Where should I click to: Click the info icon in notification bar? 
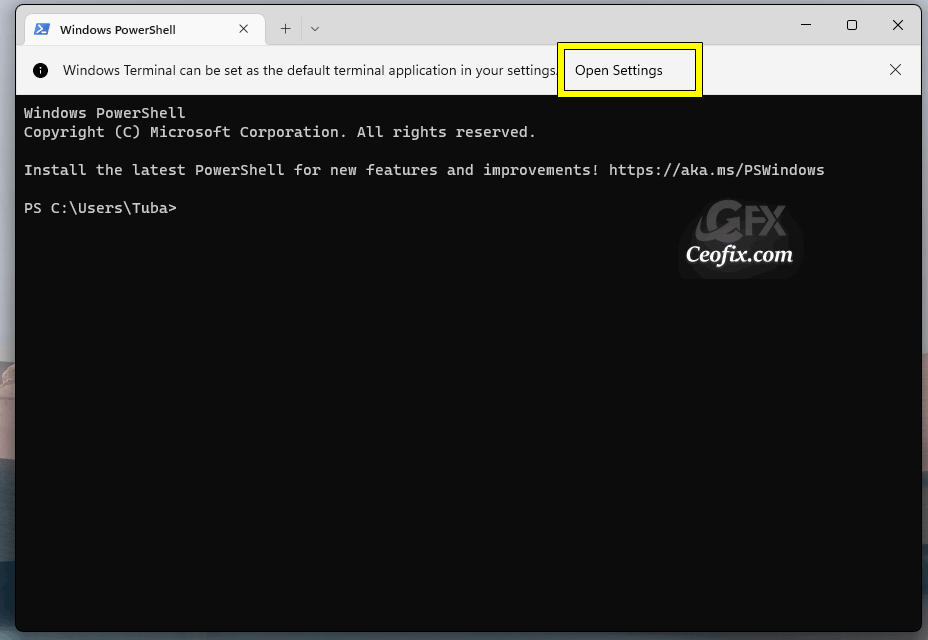point(40,70)
